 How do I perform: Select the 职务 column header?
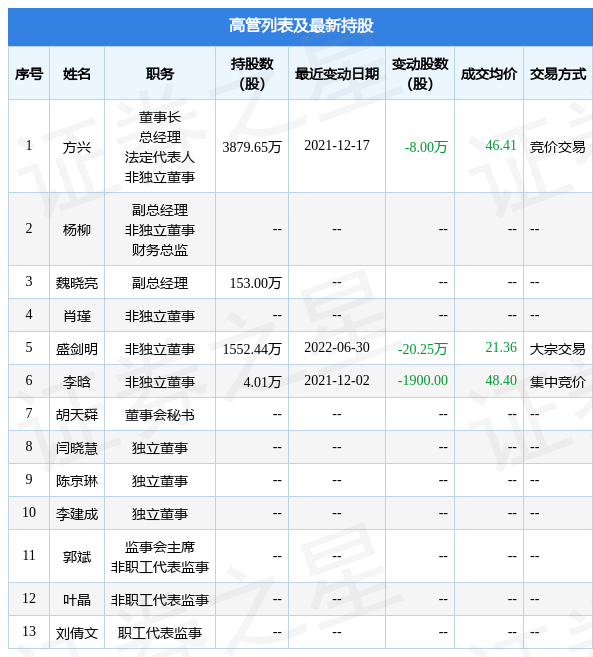tap(160, 74)
